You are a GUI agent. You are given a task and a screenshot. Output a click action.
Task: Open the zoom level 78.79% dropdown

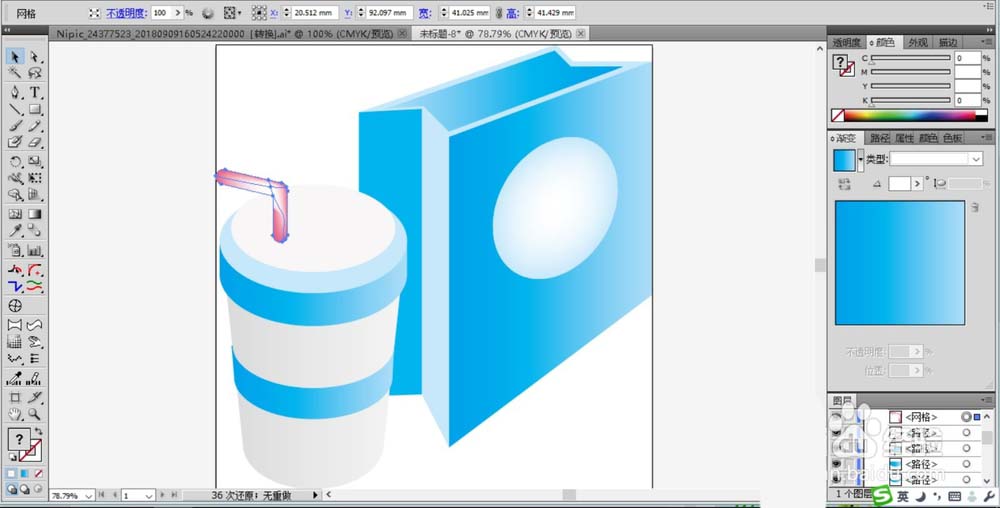[89, 495]
